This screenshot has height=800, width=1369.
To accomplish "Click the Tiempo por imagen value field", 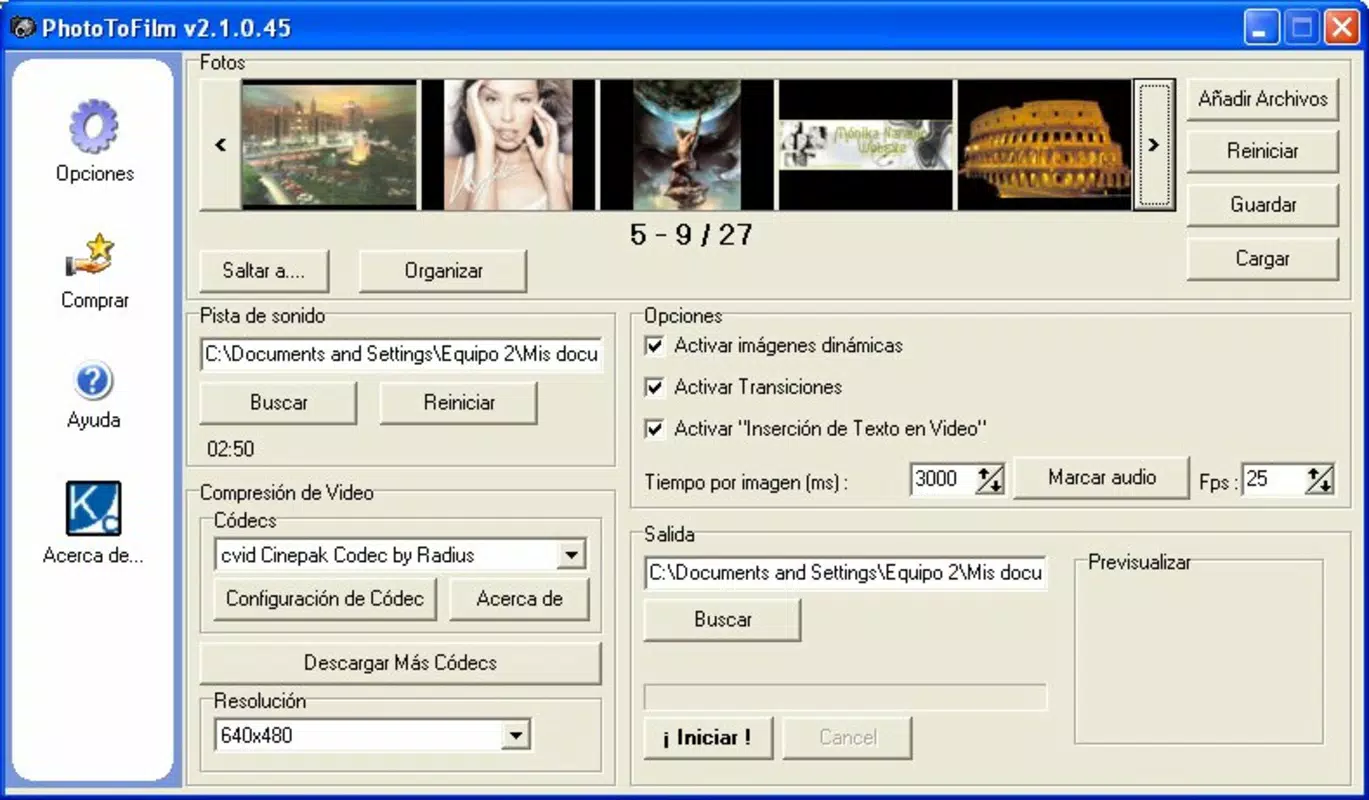I will 943,480.
